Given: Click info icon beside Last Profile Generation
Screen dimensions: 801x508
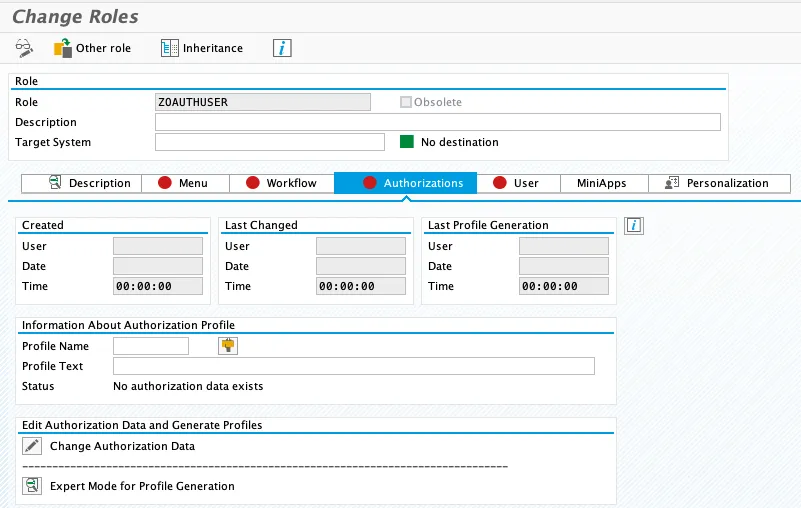Looking at the screenshot, I should 633,226.
